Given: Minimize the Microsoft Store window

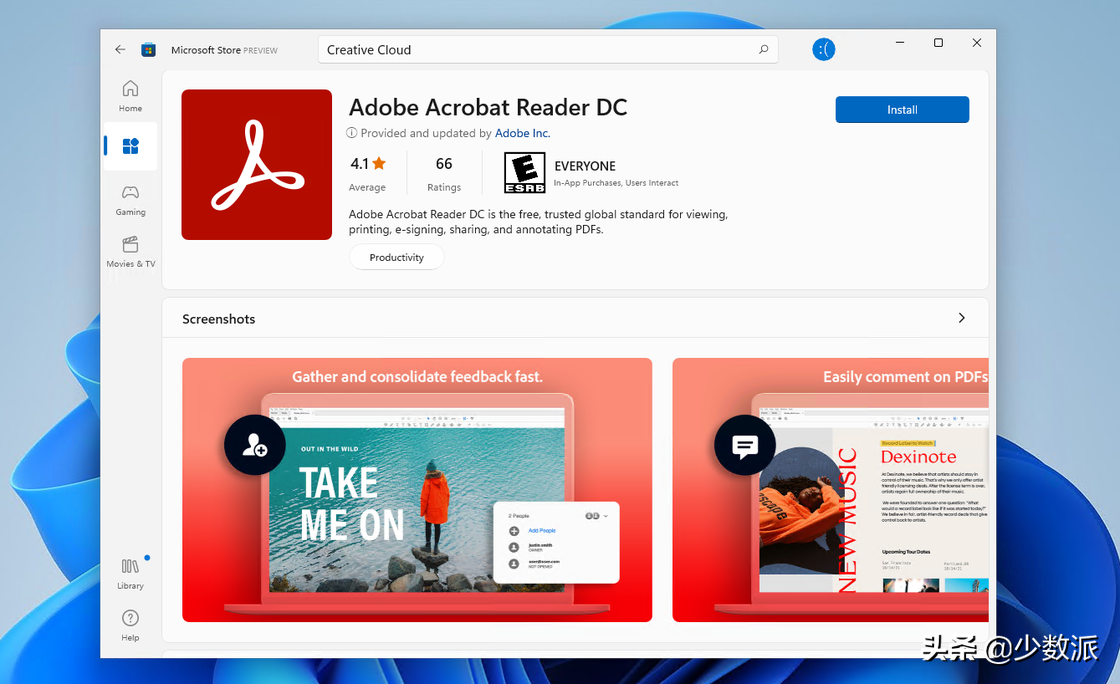Looking at the screenshot, I should coord(900,43).
